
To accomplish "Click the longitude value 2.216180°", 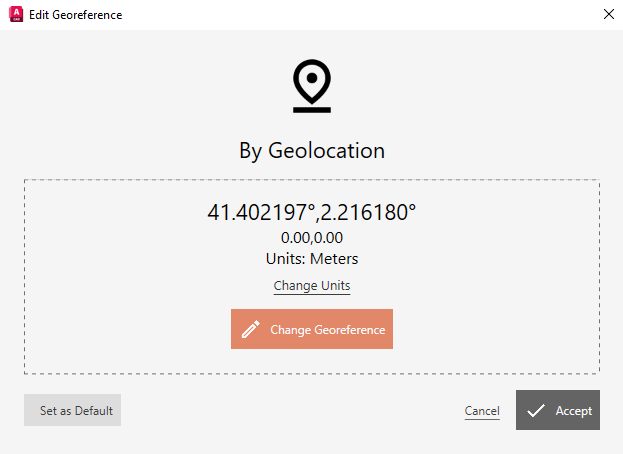I will (368, 212).
